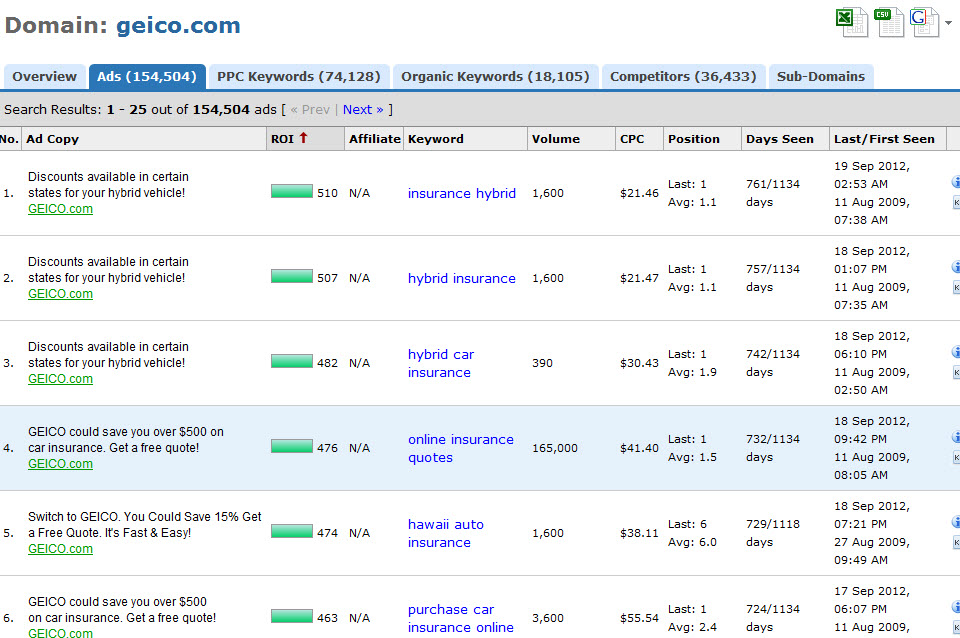Open info icon for insurance hybrid row
Image resolution: width=960 pixels, height=638 pixels.
[x=956, y=182]
